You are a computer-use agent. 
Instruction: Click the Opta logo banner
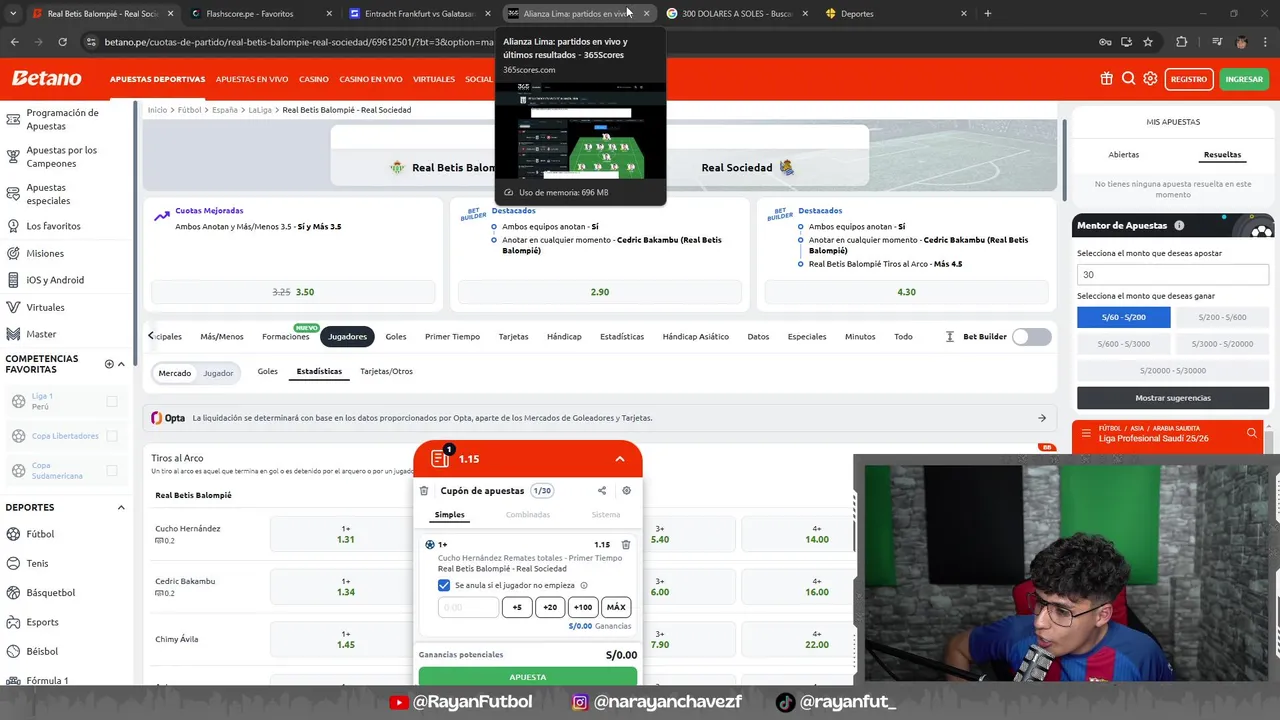pos(168,418)
